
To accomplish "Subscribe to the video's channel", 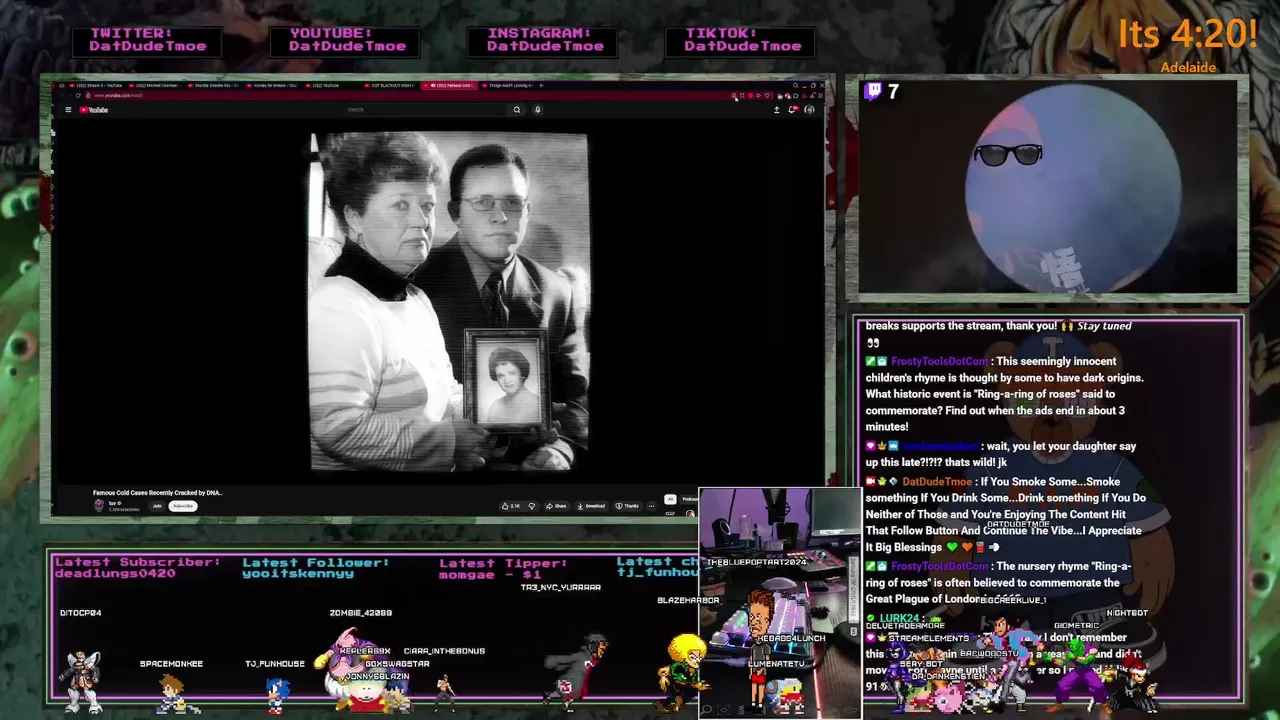I will click(x=183, y=506).
